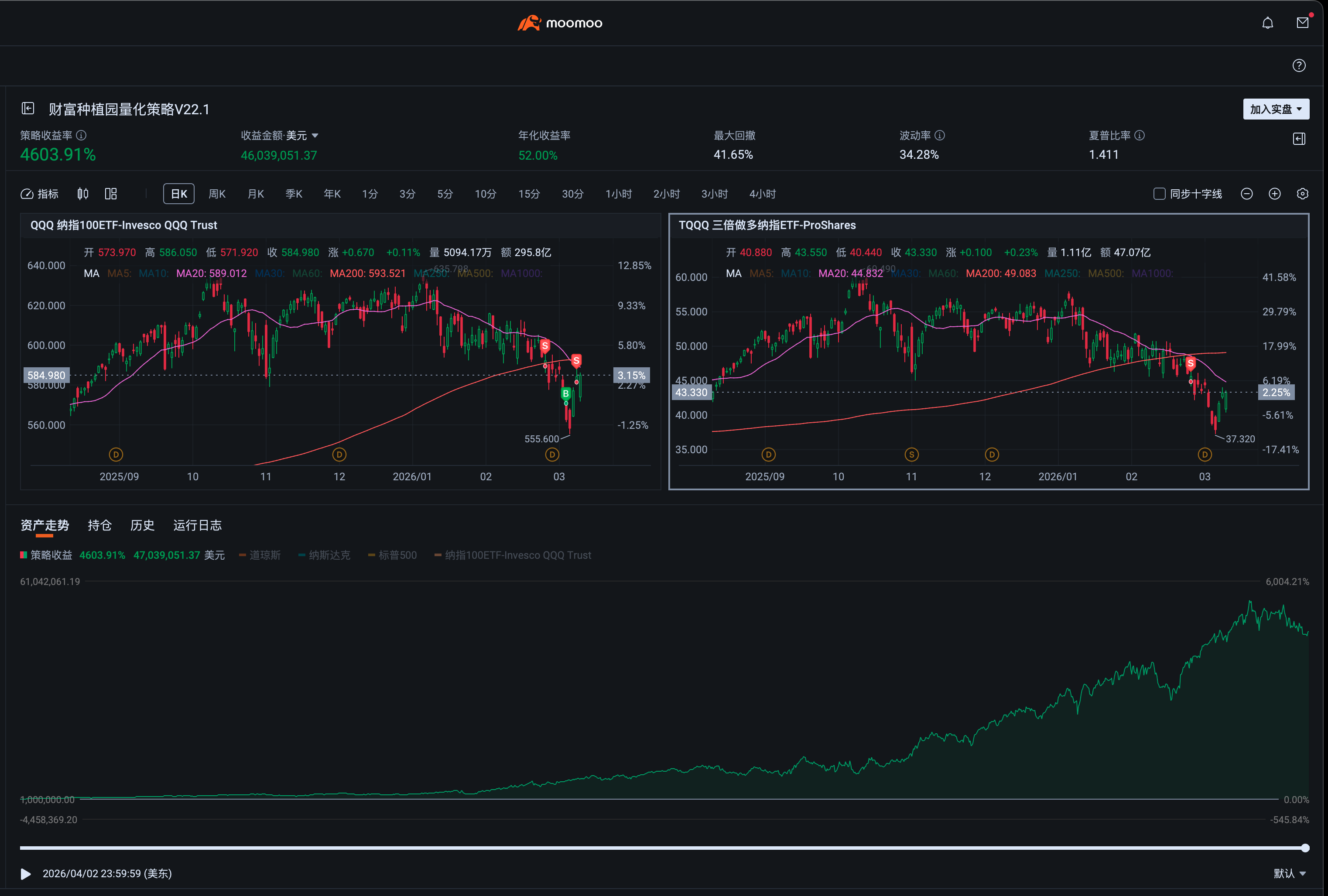
Task: Toggle MA20 line on the QQQ chart
Action: [212, 274]
